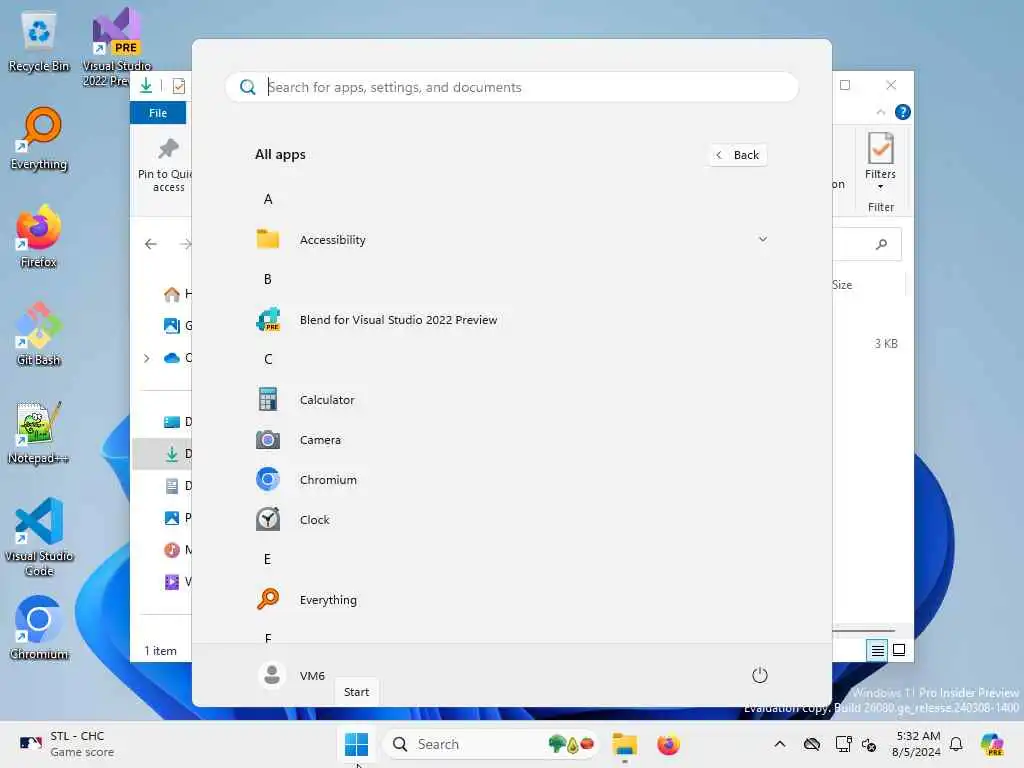
Task: Click the File Explorer search magnifier
Action: pos(882,244)
